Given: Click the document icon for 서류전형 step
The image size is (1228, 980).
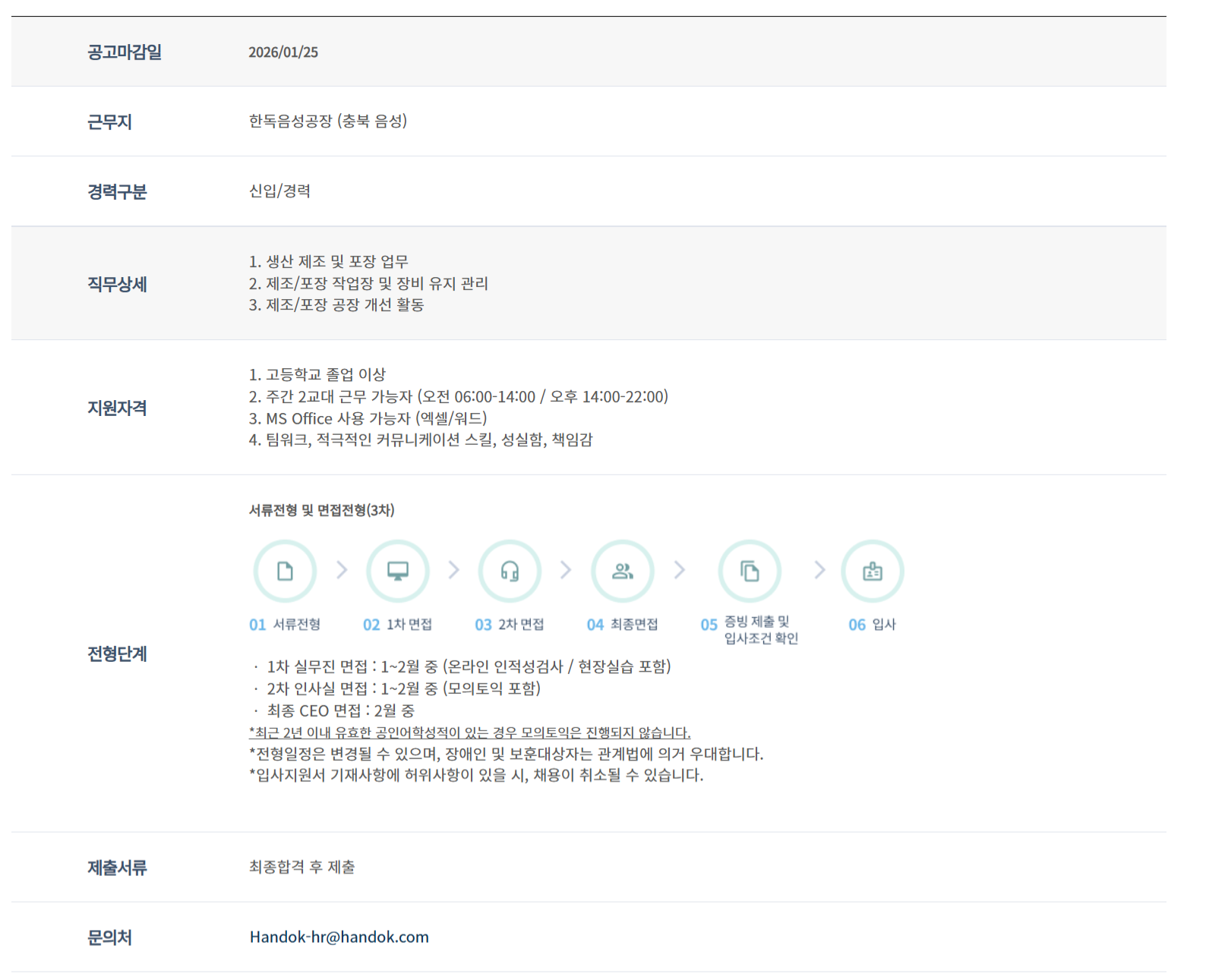Looking at the screenshot, I should (x=285, y=571).
